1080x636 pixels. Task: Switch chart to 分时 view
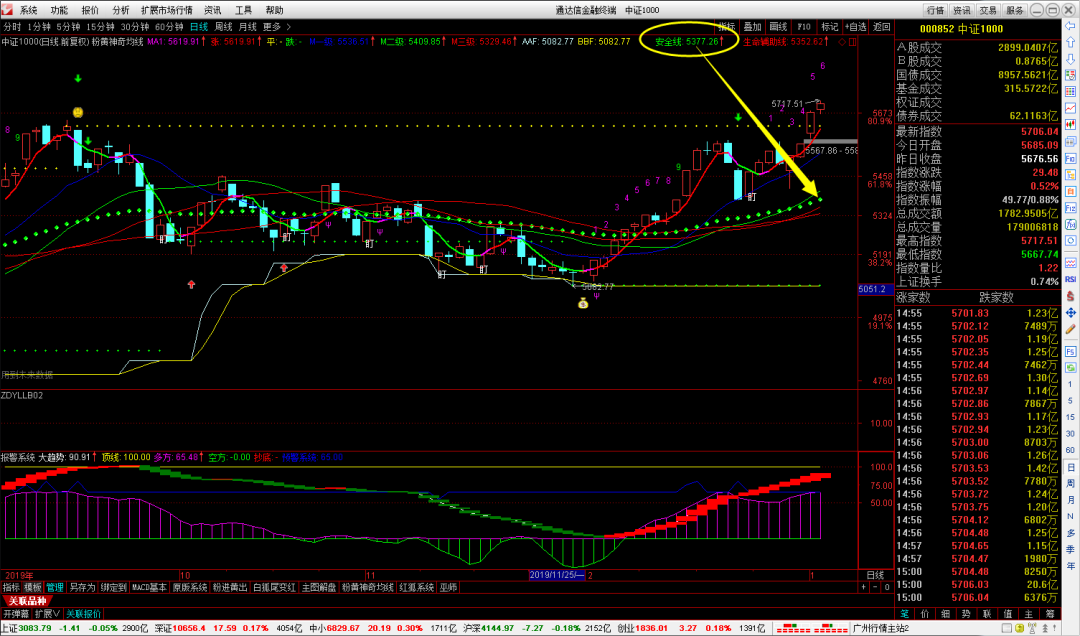pos(12,27)
